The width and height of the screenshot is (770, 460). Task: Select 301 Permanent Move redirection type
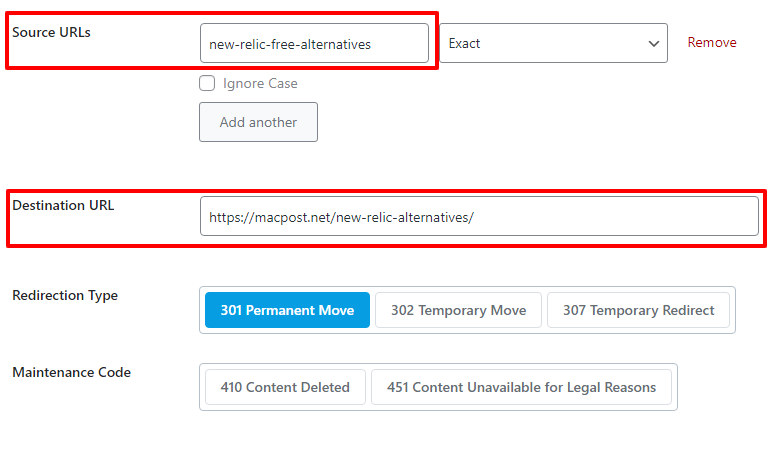point(287,310)
